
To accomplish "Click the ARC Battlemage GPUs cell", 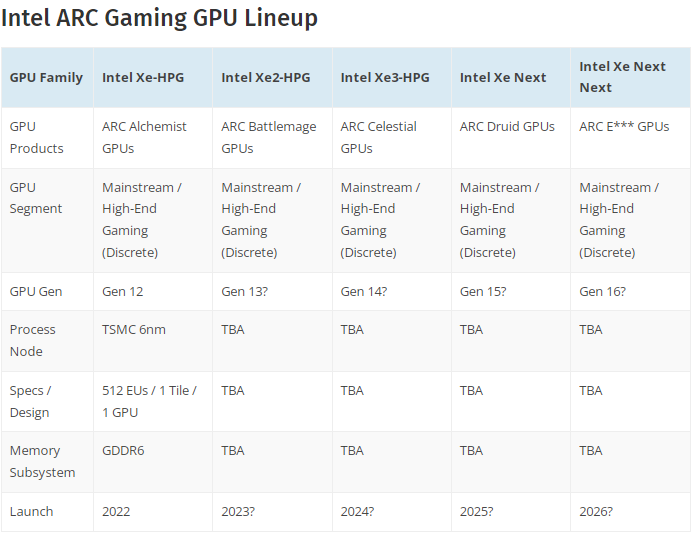I will [x=268, y=137].
